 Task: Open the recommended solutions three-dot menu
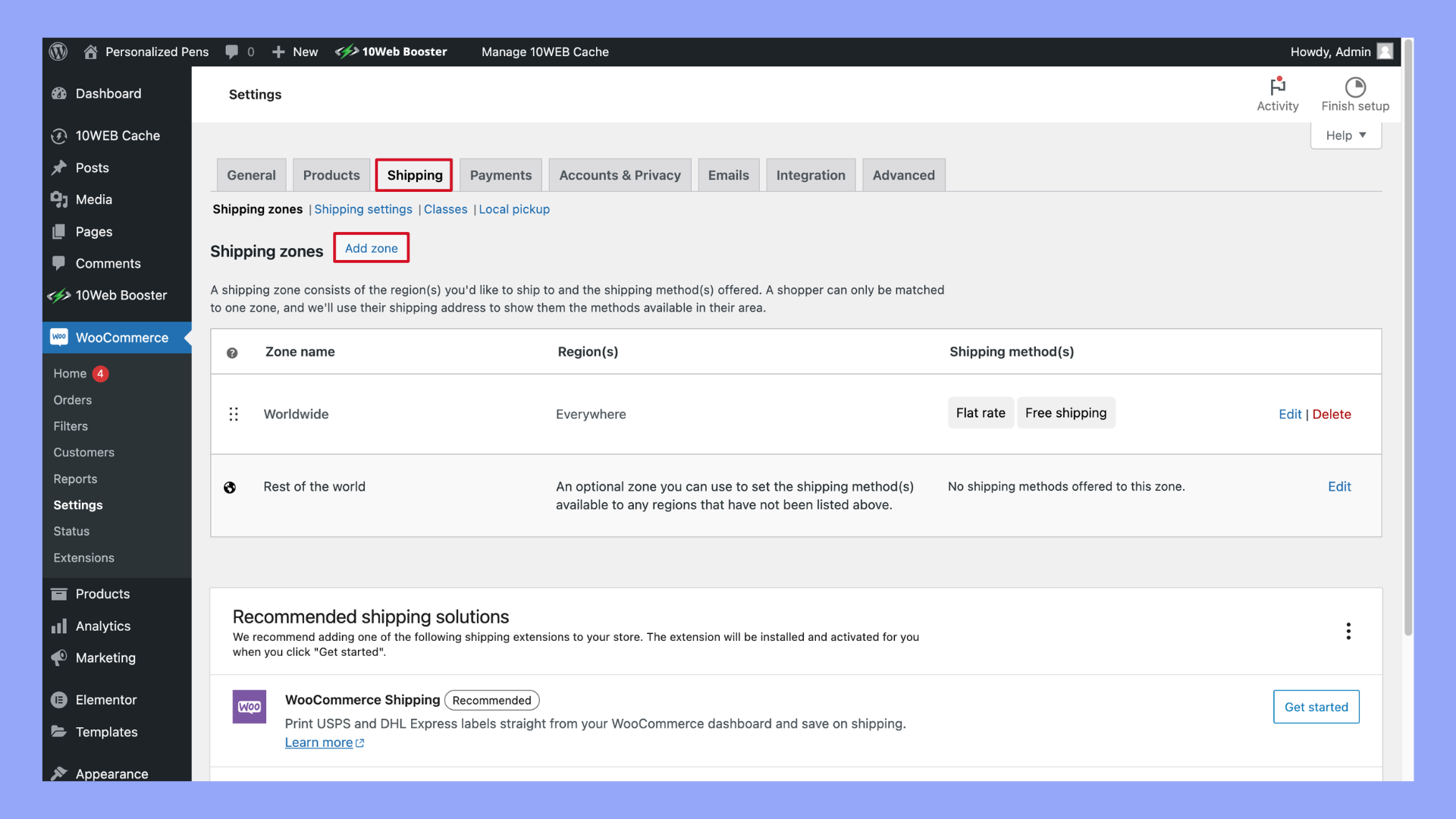[x=1348, y=631]
